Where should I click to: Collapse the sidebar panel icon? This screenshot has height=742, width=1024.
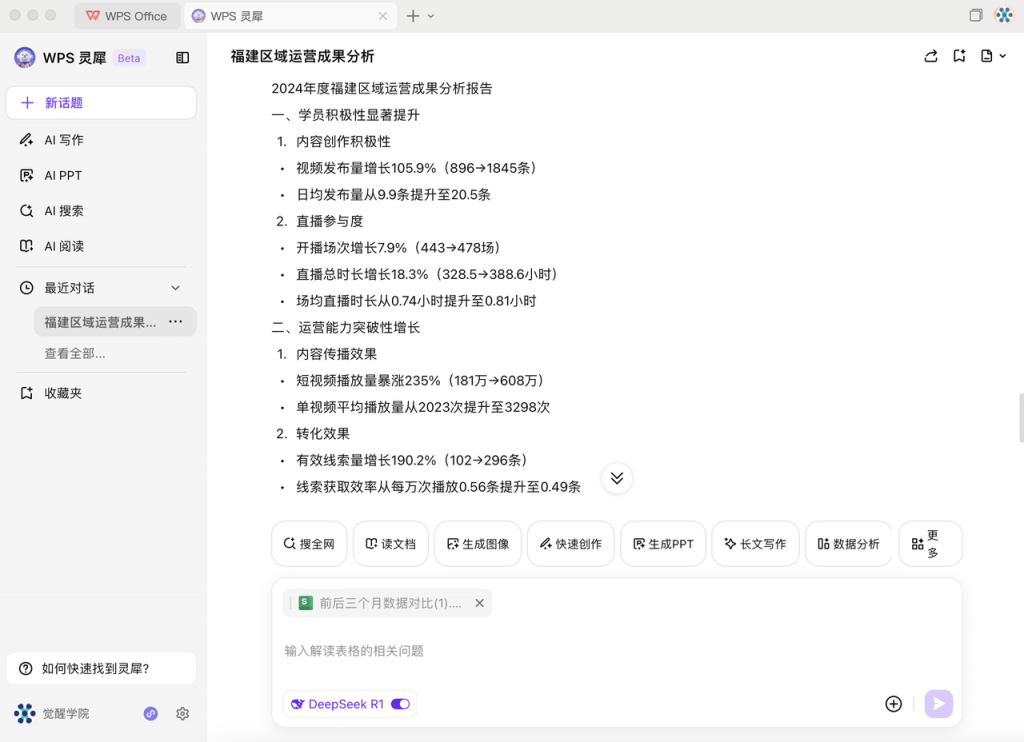[x=183, y=58]
